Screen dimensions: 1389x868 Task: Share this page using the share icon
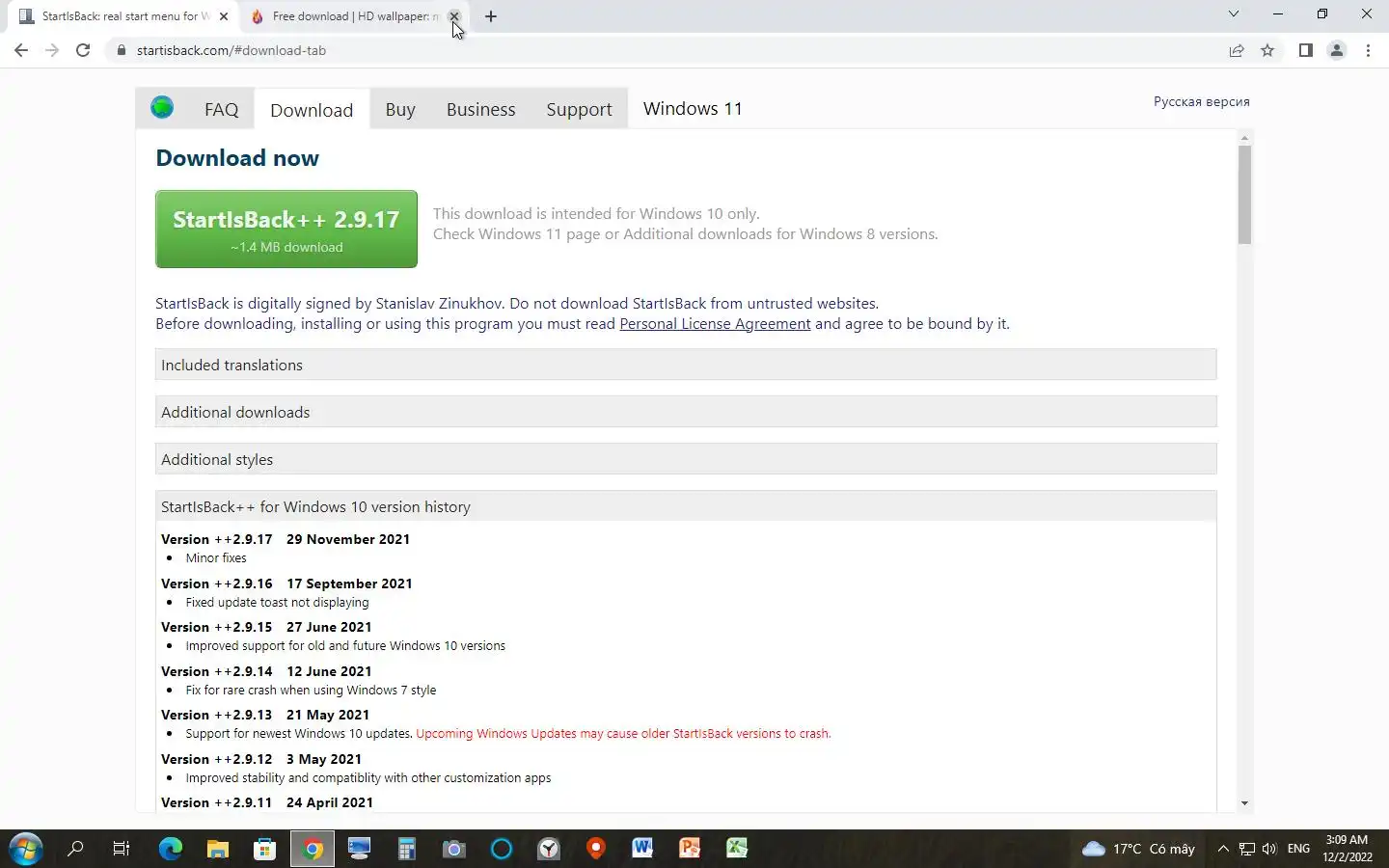pos(1237,50)
